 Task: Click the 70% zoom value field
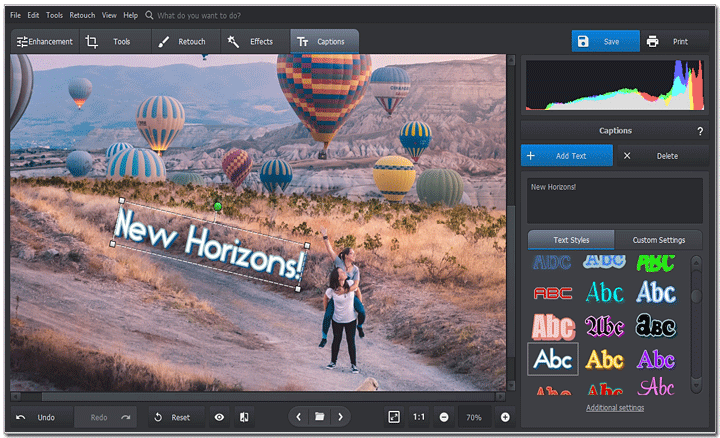click(x=474, y=417)
